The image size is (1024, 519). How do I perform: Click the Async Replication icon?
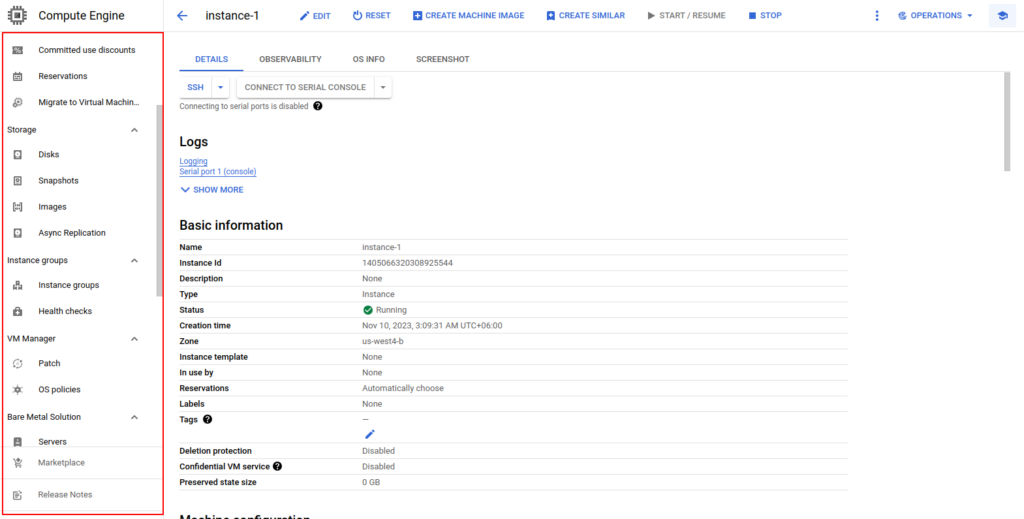coord(18,232)
